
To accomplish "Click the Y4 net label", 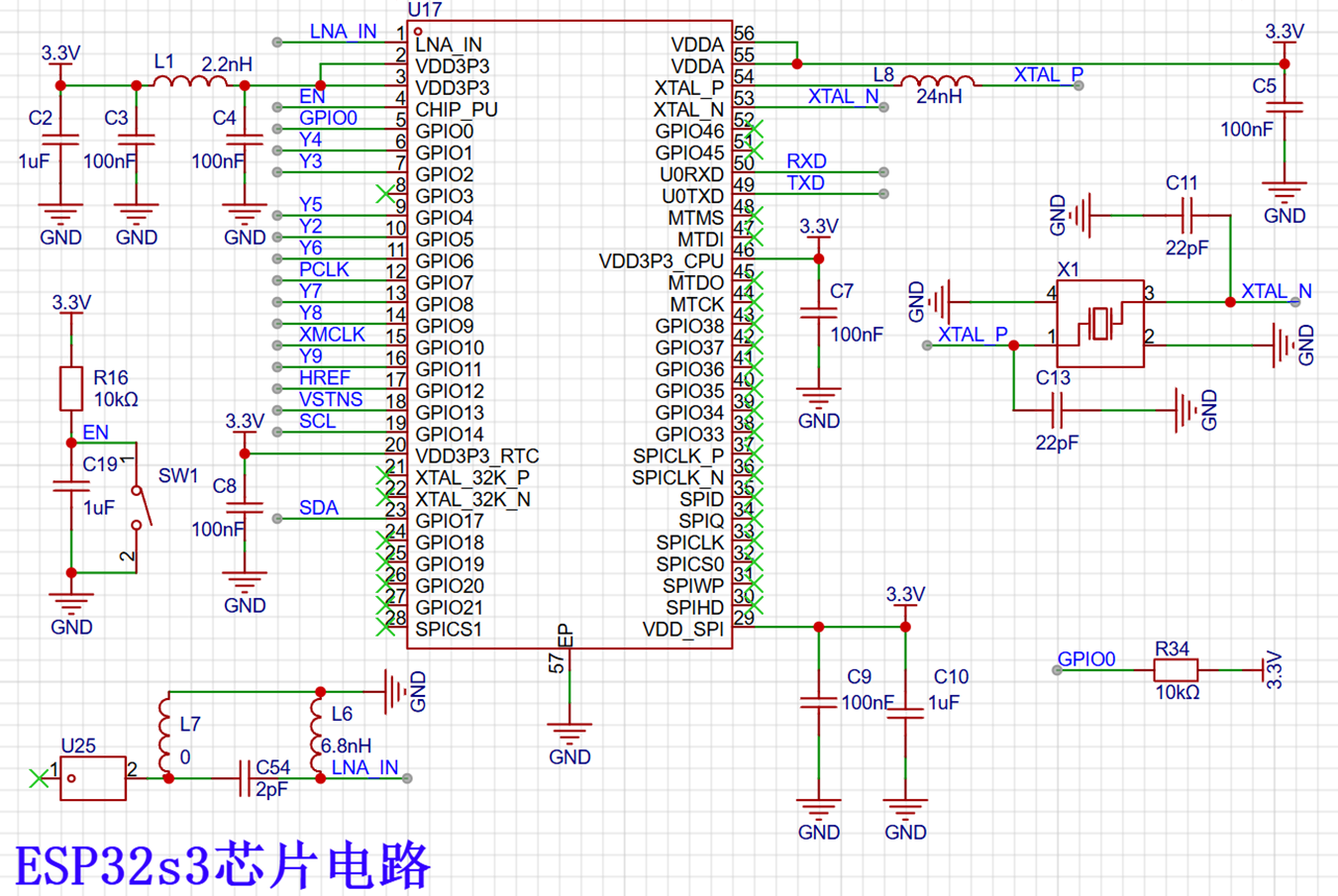I will click(310, 140).
